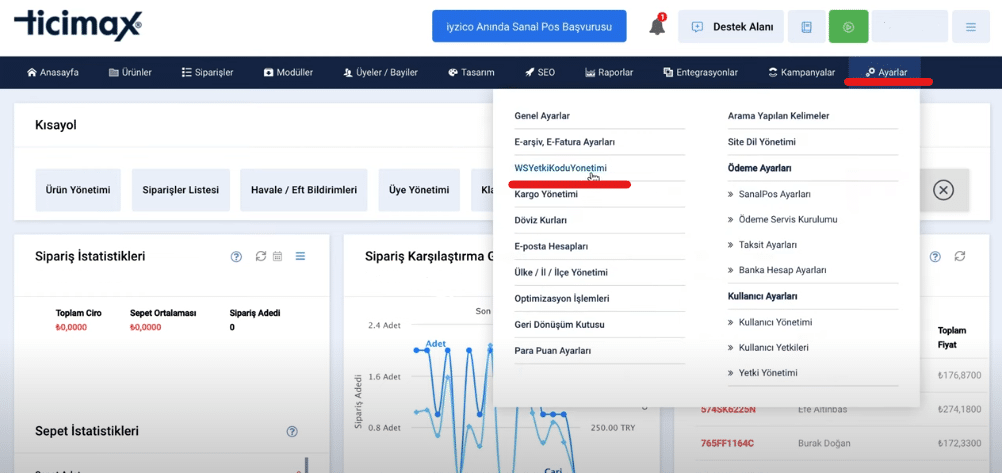Close the Kısayol panel with the X icon
Screen dimensions: 1002x473
coord(943,190)
